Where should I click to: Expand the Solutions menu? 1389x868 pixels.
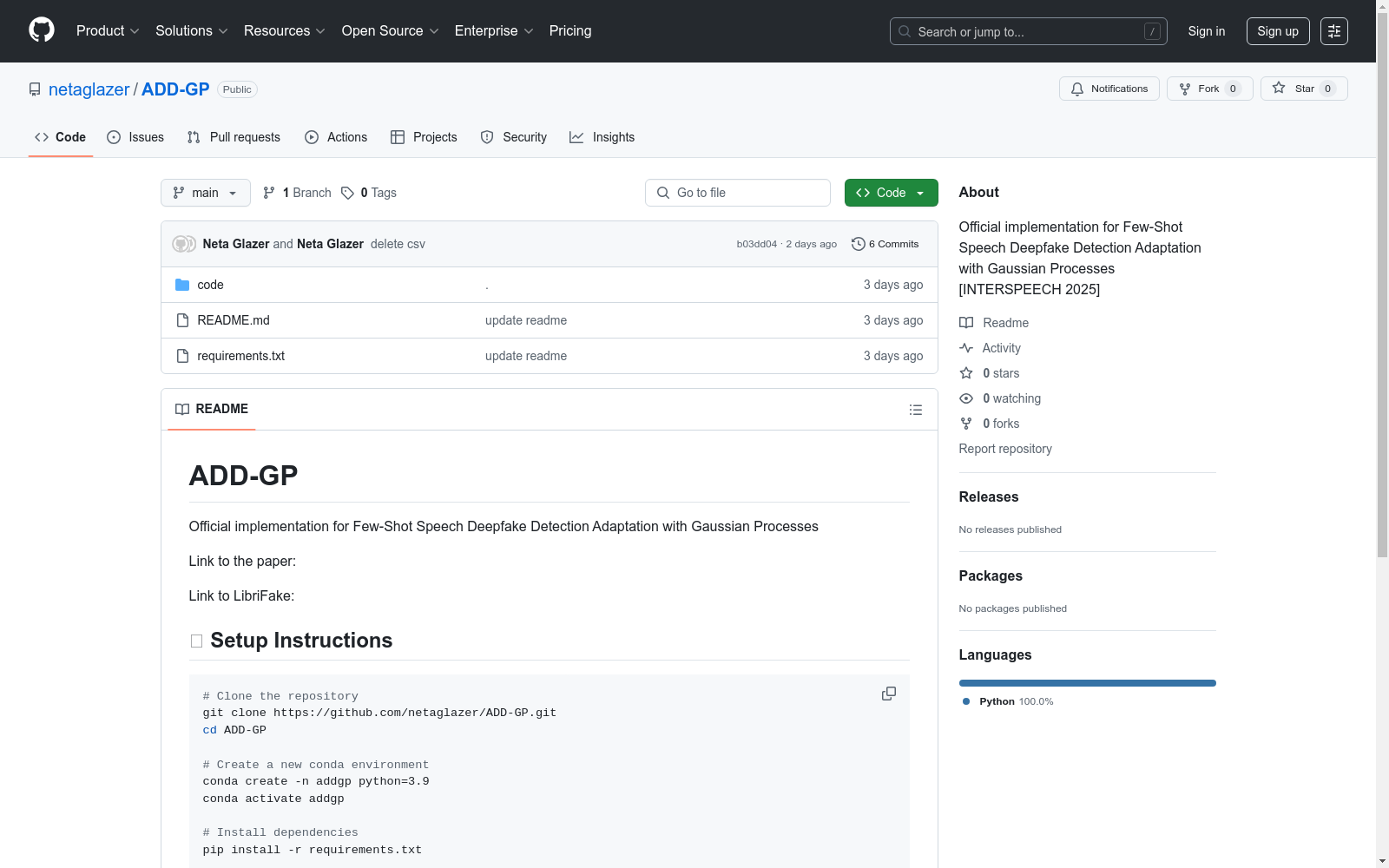click(x=192, y=31)
